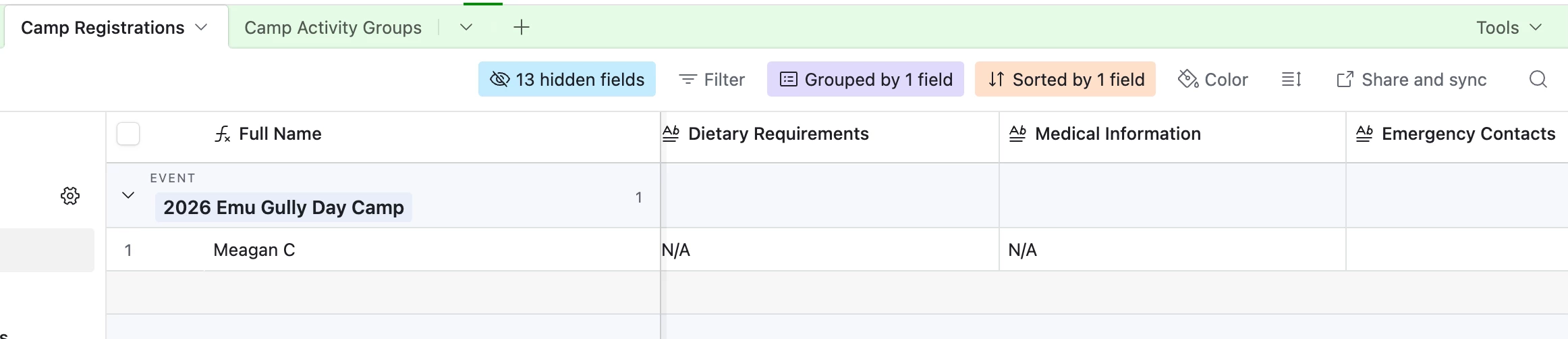Click Sorted by 1 field button
Viewport: 1568px width, 339px height.
[1065, 80]
